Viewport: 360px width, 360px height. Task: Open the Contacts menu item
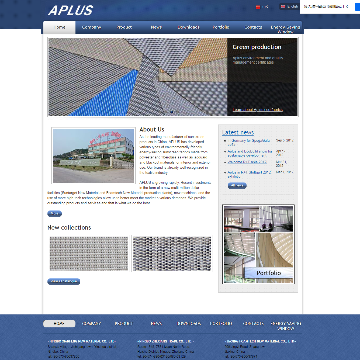coord(253,27)
